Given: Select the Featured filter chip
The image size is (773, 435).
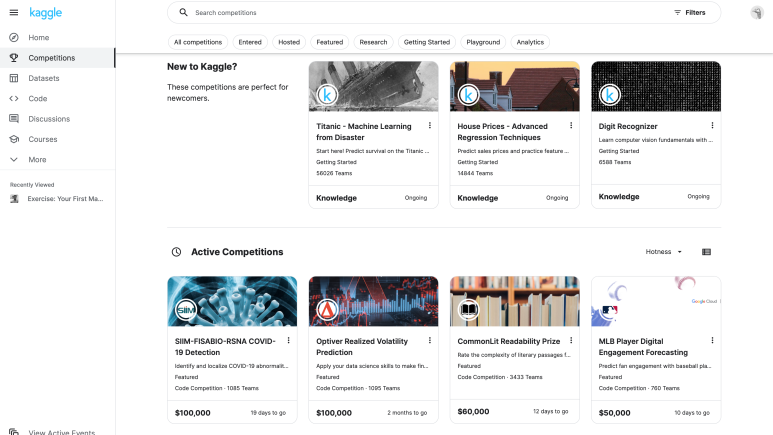Looking at the screenshot, I should 330,42.
